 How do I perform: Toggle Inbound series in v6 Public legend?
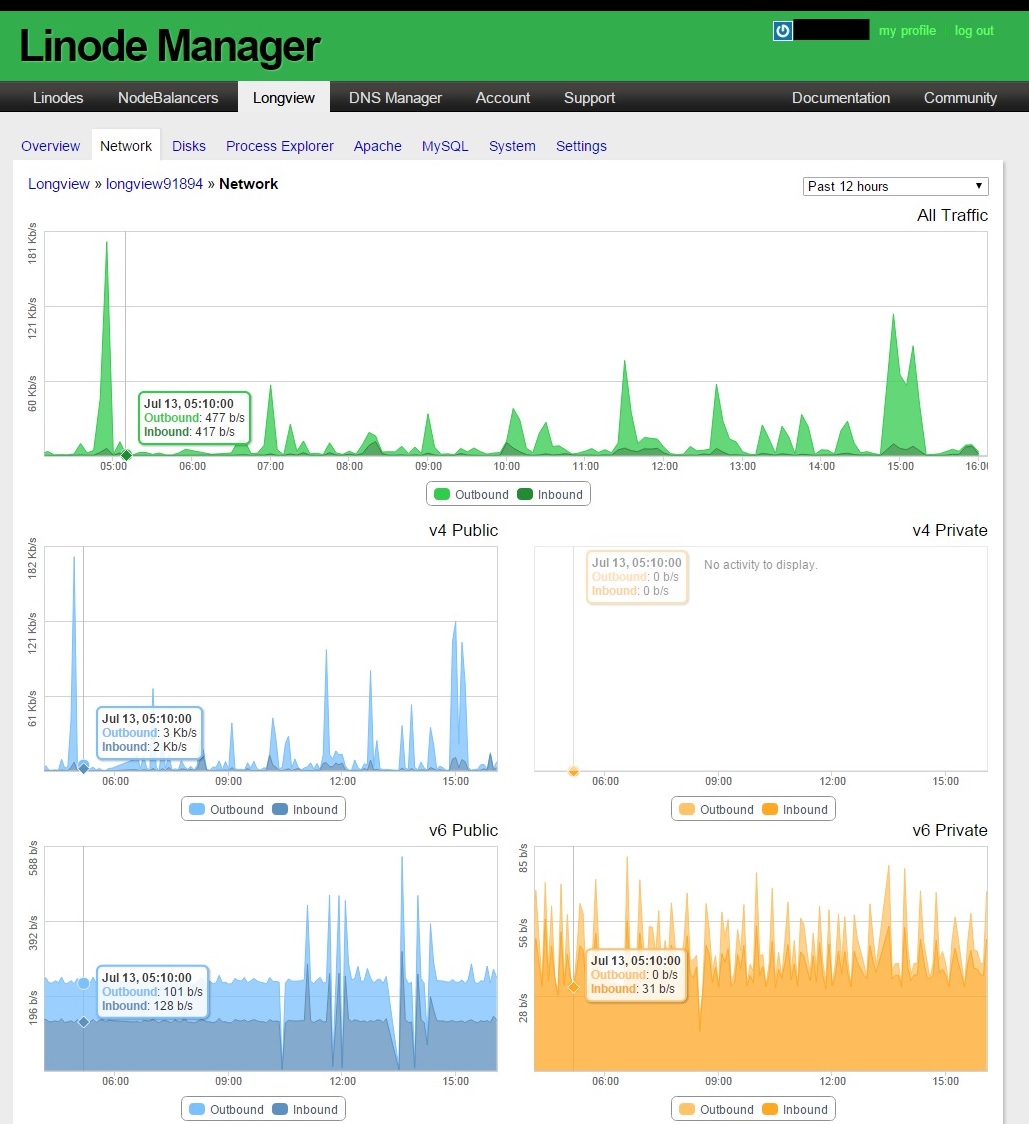tap(305, 1109)
